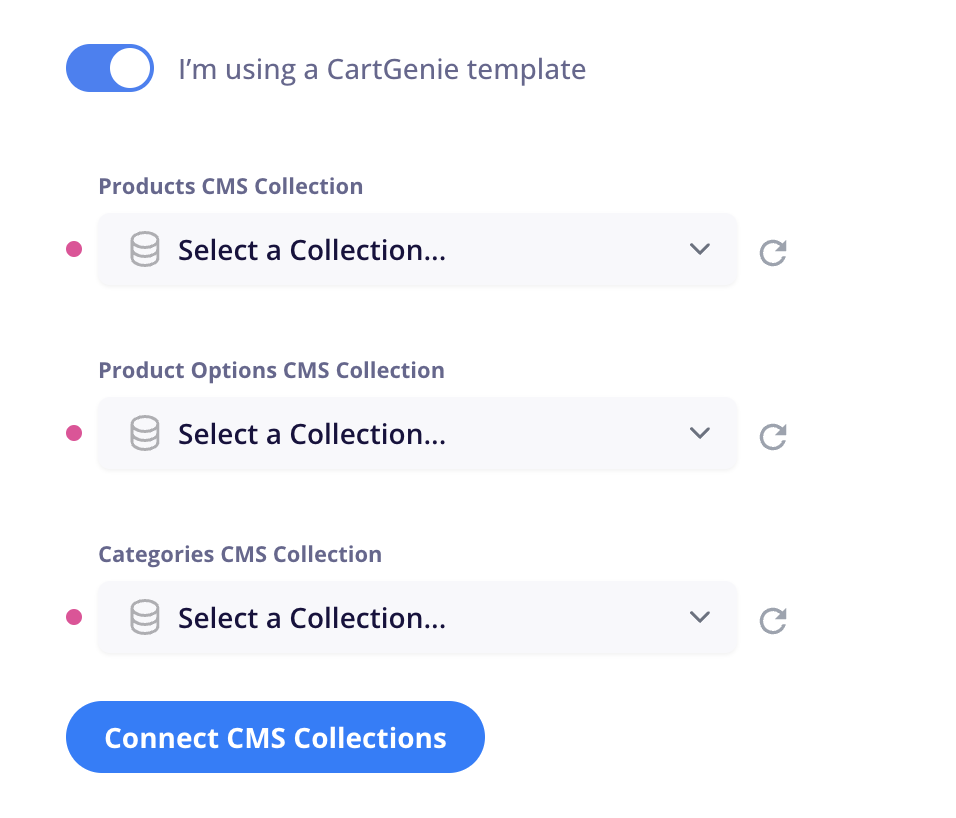
Task: Click the Products CMS Collection heading
Action: [x=231, y=187]
